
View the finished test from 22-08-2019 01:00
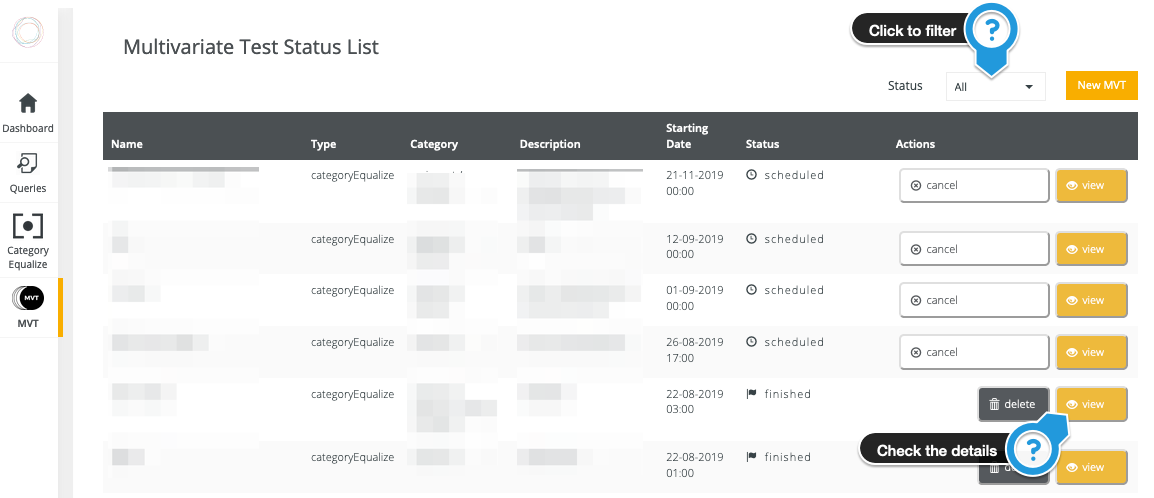click(x=1091, y=467)
